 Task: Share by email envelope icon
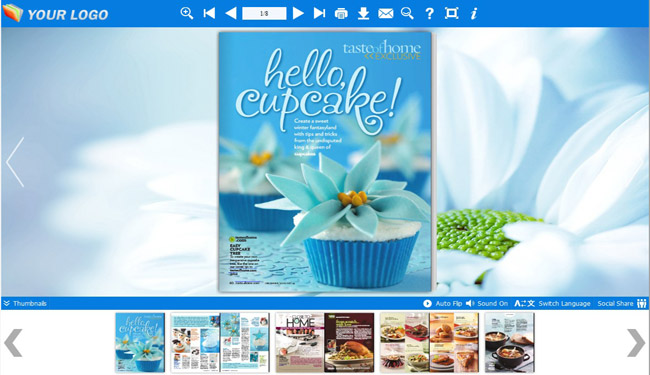tap(386, 14)
